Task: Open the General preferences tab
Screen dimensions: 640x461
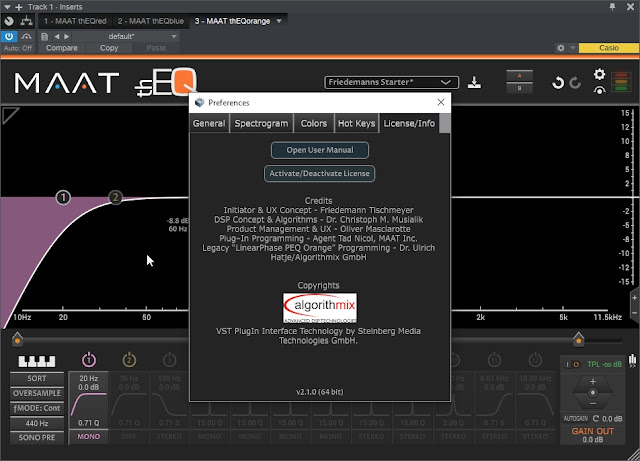Action: [209, 123]
